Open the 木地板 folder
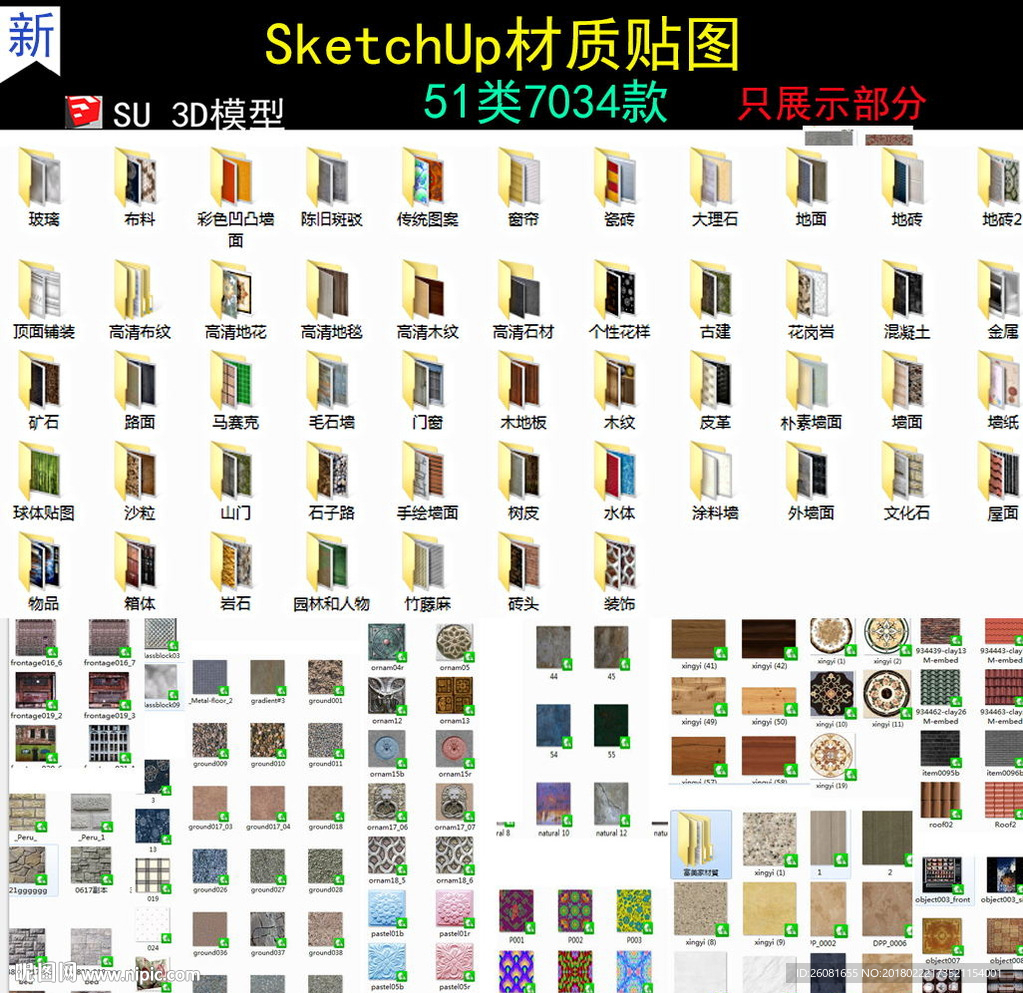The height and width of the screenshot is (993, 1023). pyautogui.click(x=522, y=381)
